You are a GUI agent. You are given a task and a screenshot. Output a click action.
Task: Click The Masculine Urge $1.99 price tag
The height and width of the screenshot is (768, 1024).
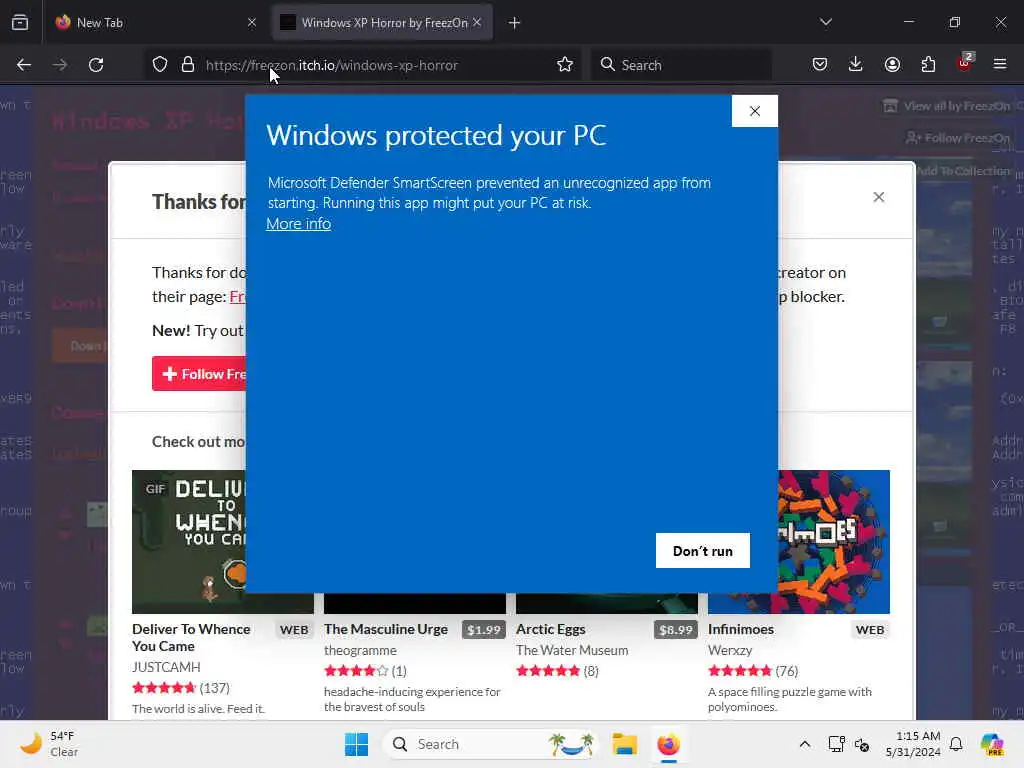484,630
